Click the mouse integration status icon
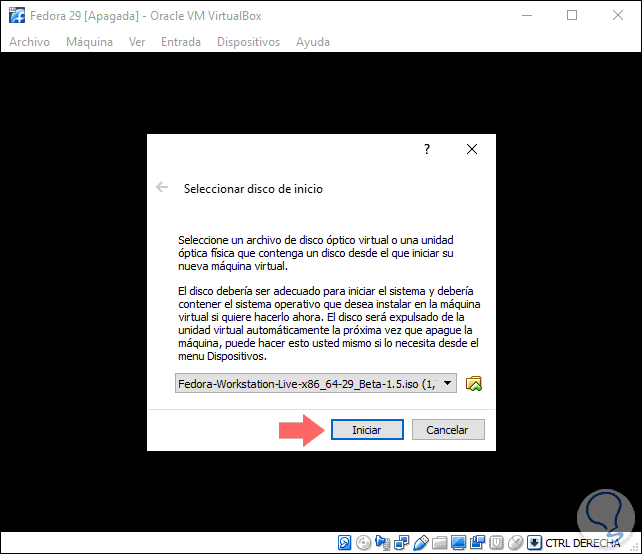The image size is (642, 554). (515, 543)
